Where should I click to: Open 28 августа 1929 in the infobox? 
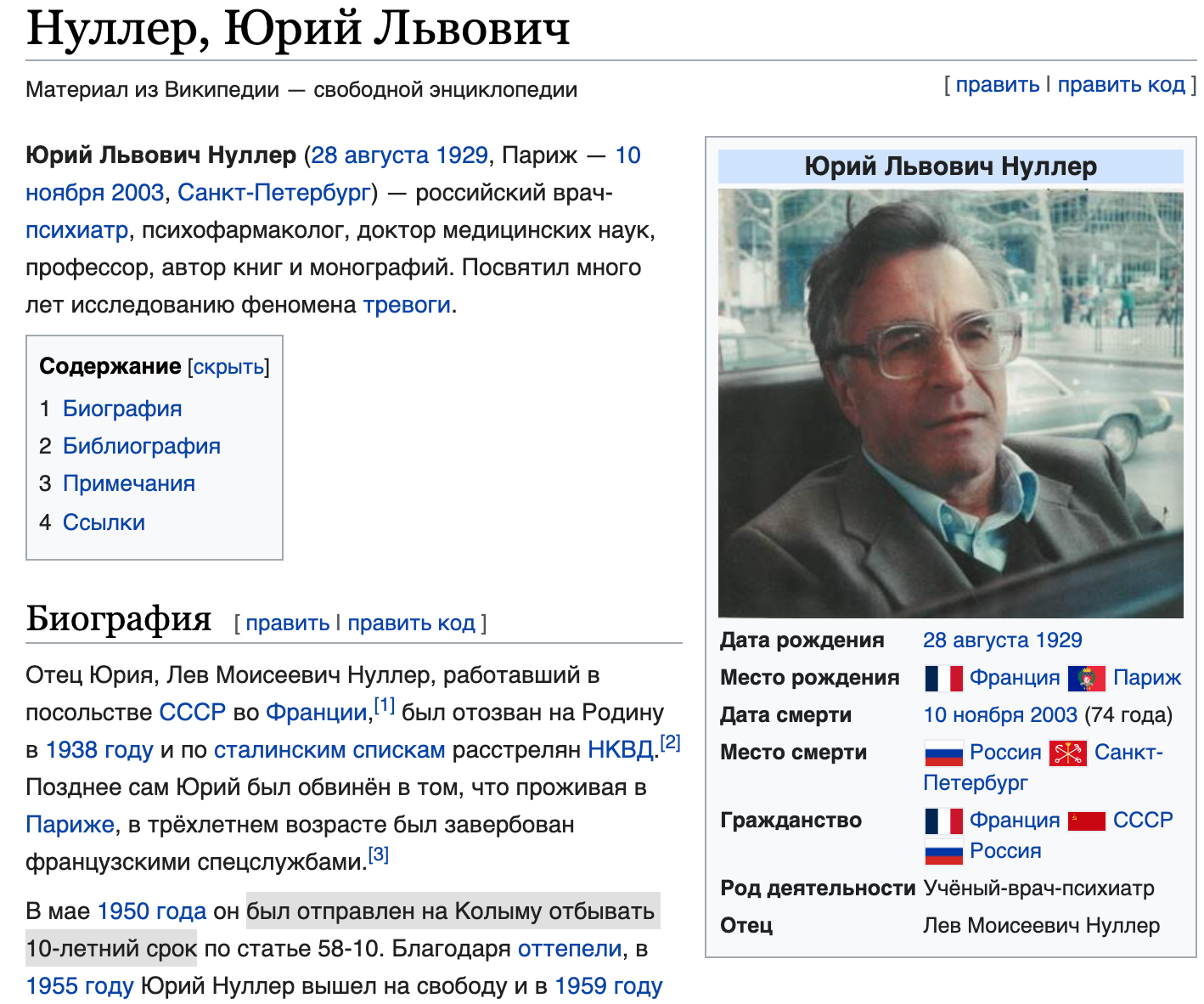(1003, 640)
